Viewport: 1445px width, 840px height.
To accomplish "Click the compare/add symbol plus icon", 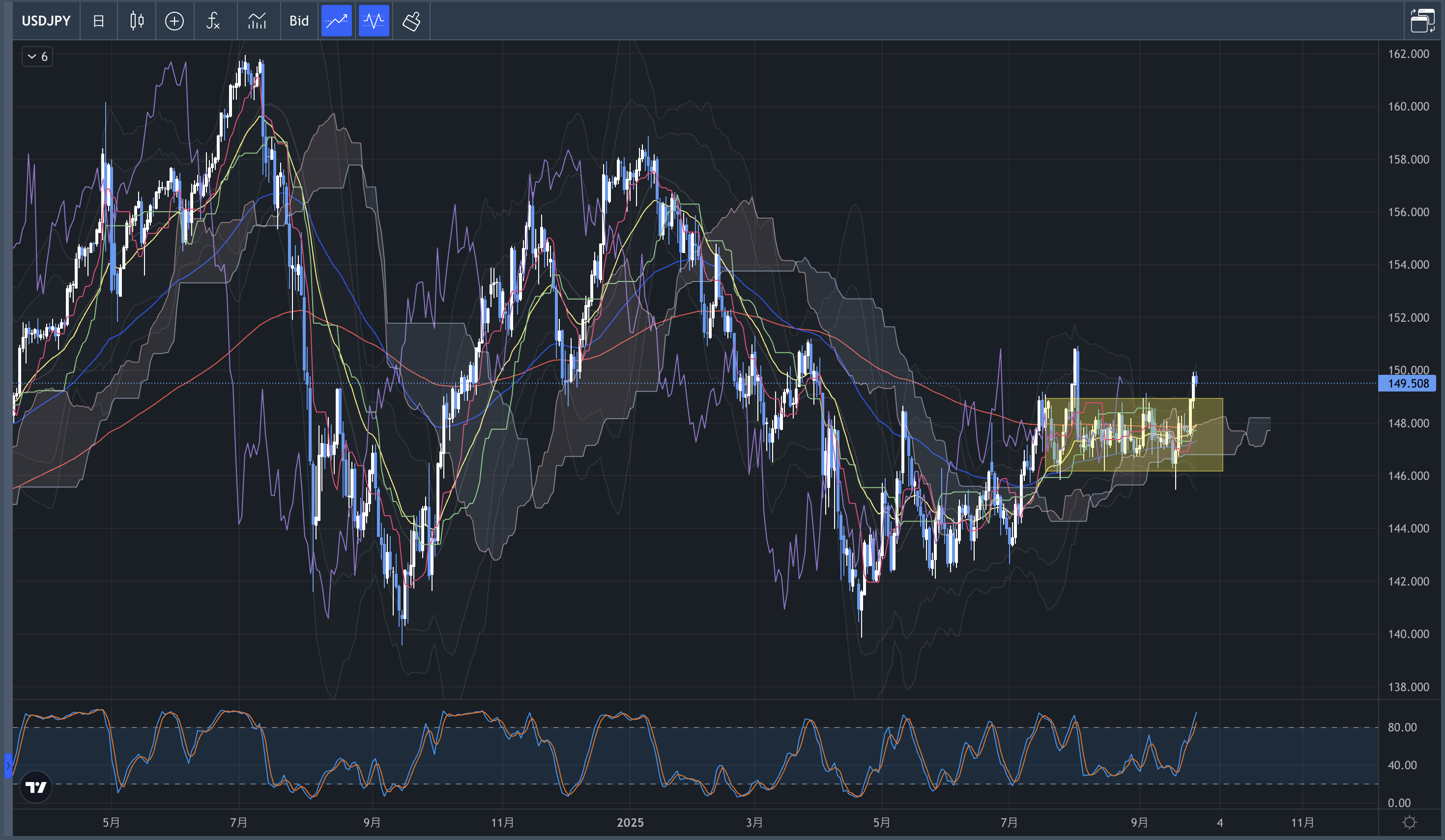I will [174, 21].
